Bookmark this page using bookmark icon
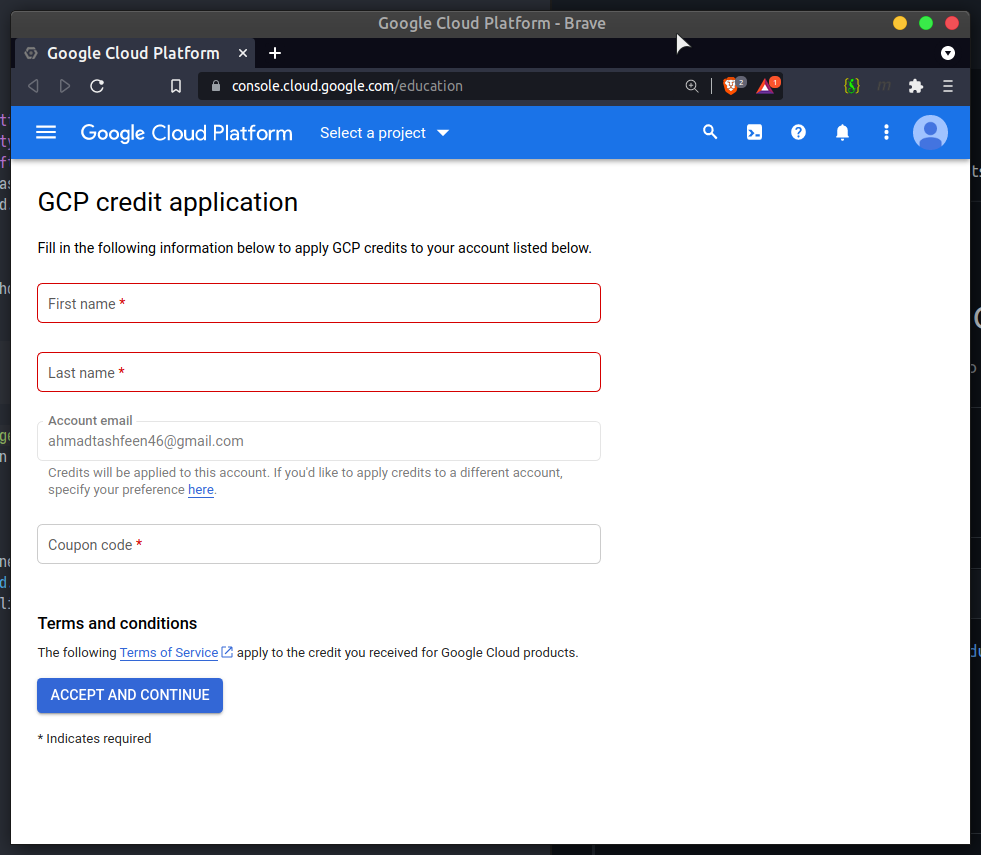Screen dimensions: 981x855 point(176,86)
